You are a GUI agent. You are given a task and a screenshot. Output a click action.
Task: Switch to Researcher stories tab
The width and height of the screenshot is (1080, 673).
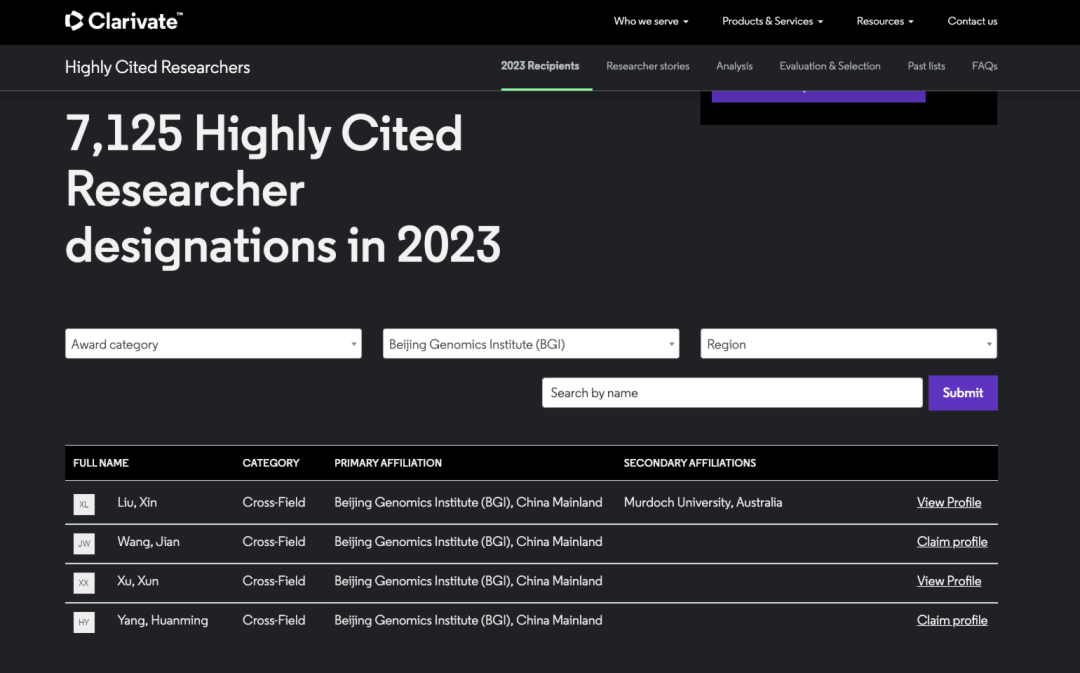[x=647, y=66]
